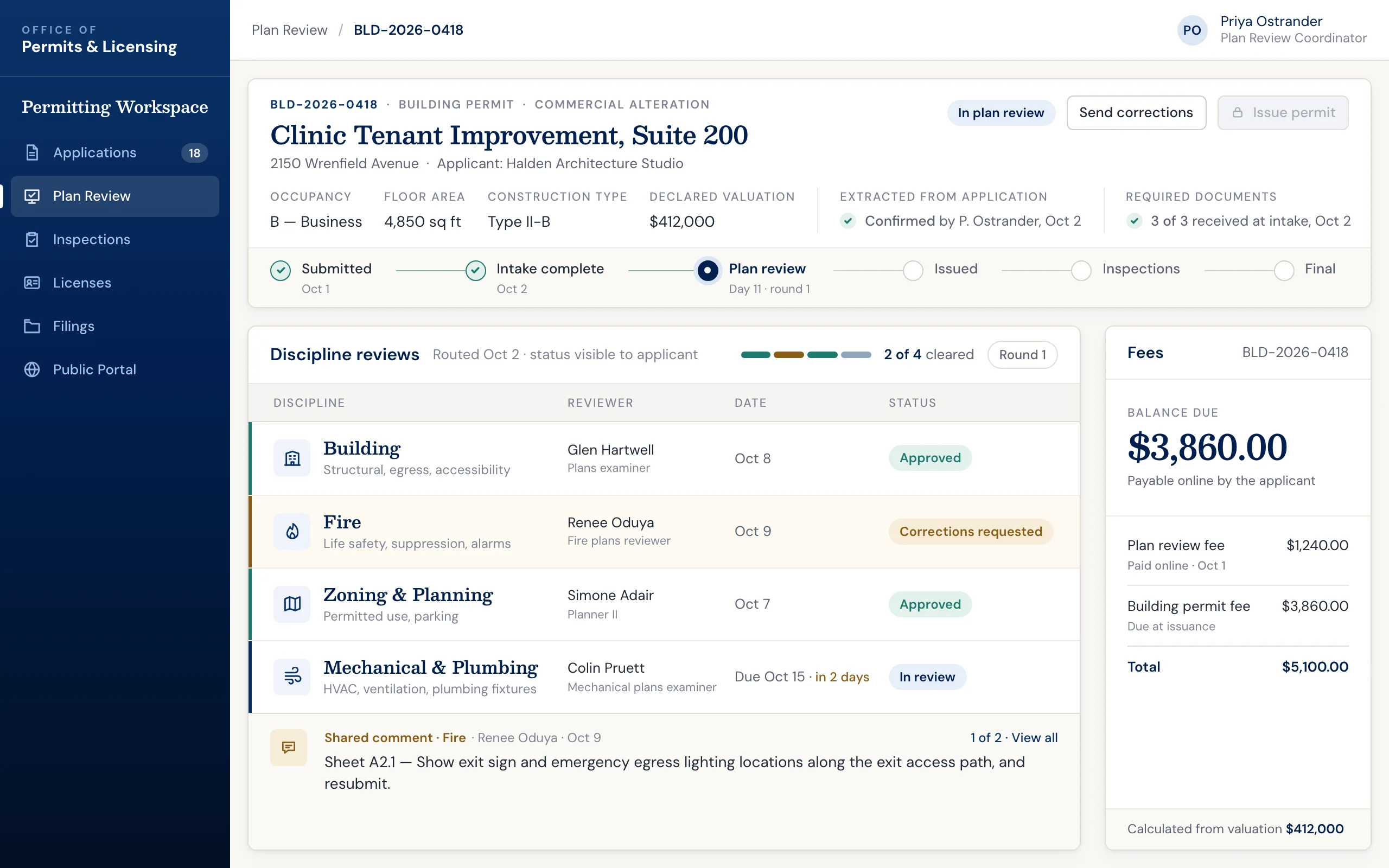Click the Applications count badge 18

pos(195,154)
